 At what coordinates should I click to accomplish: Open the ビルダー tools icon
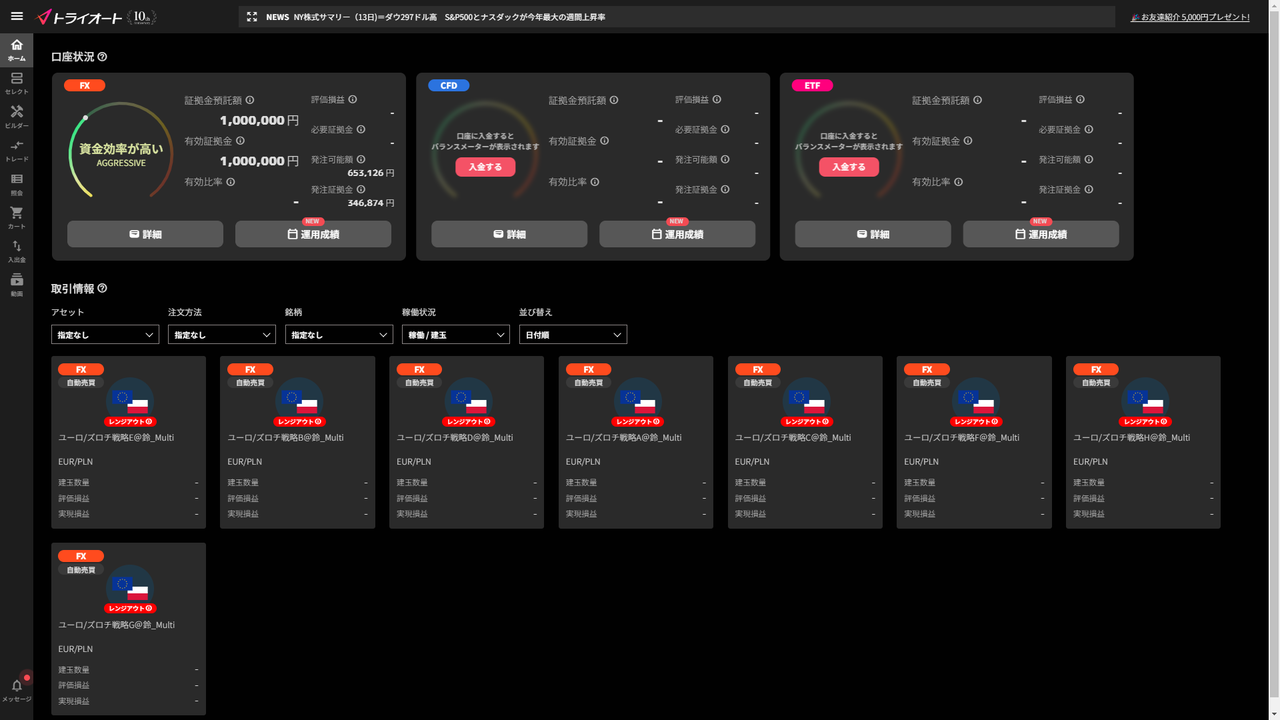(16, 117)
